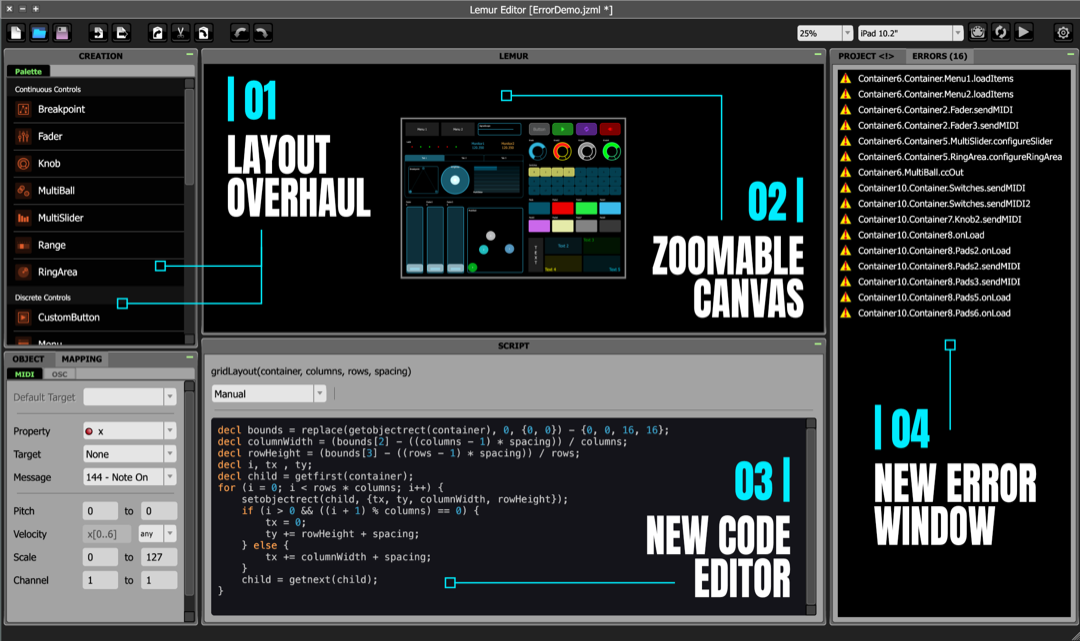Redo the action with the right arrow icon
Viewport: 1080px width, 641px height.
(262, 32)
